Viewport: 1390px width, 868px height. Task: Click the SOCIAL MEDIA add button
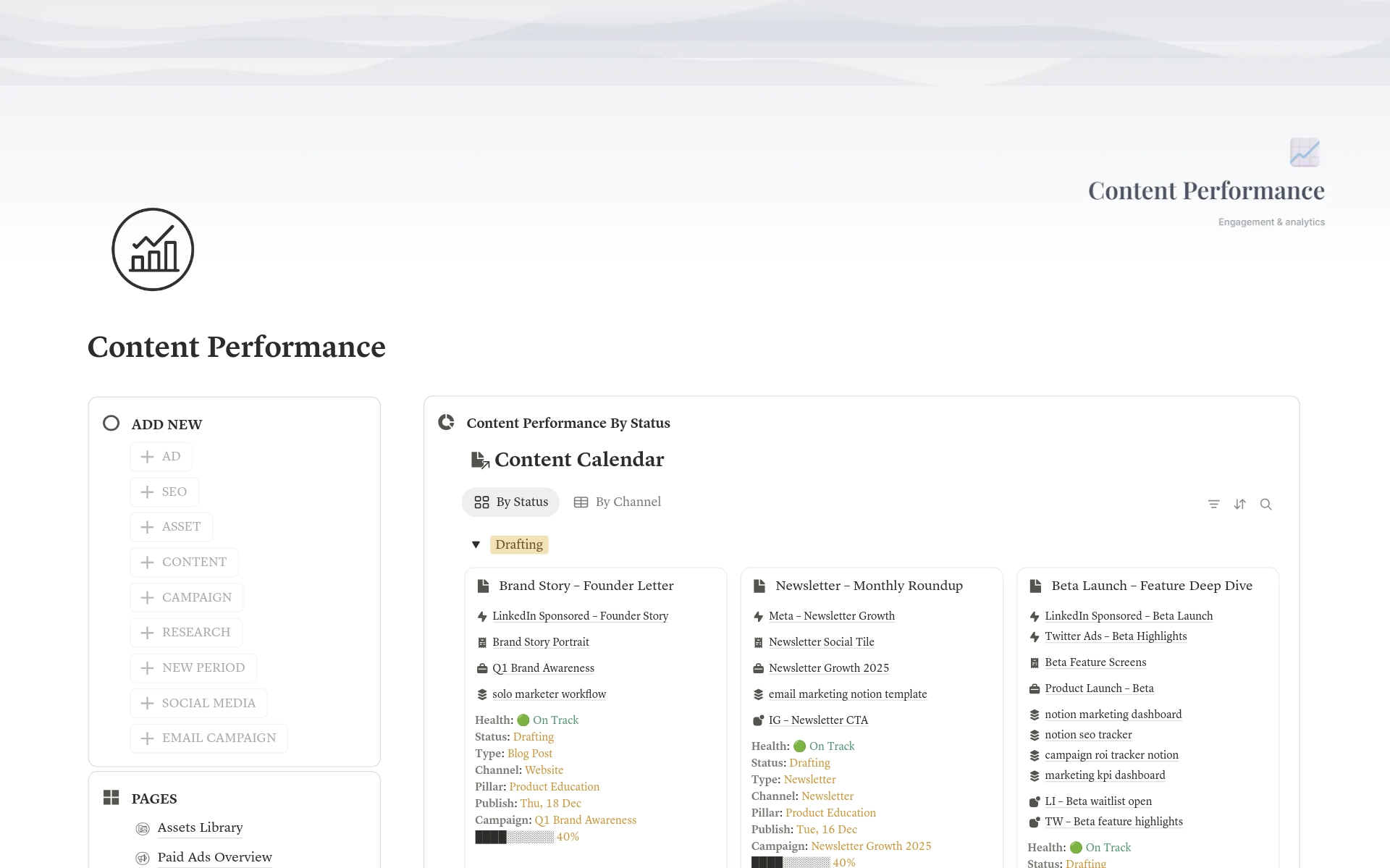[x=198, y=704]
